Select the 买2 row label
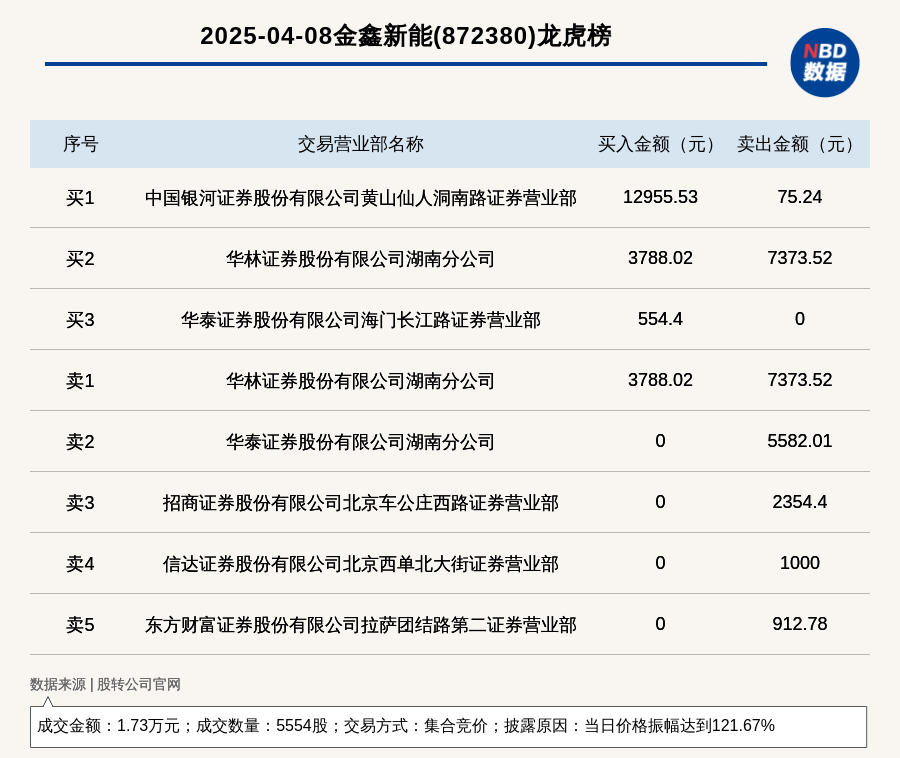This screenshot has height=758, width=900. coord(80,259)
